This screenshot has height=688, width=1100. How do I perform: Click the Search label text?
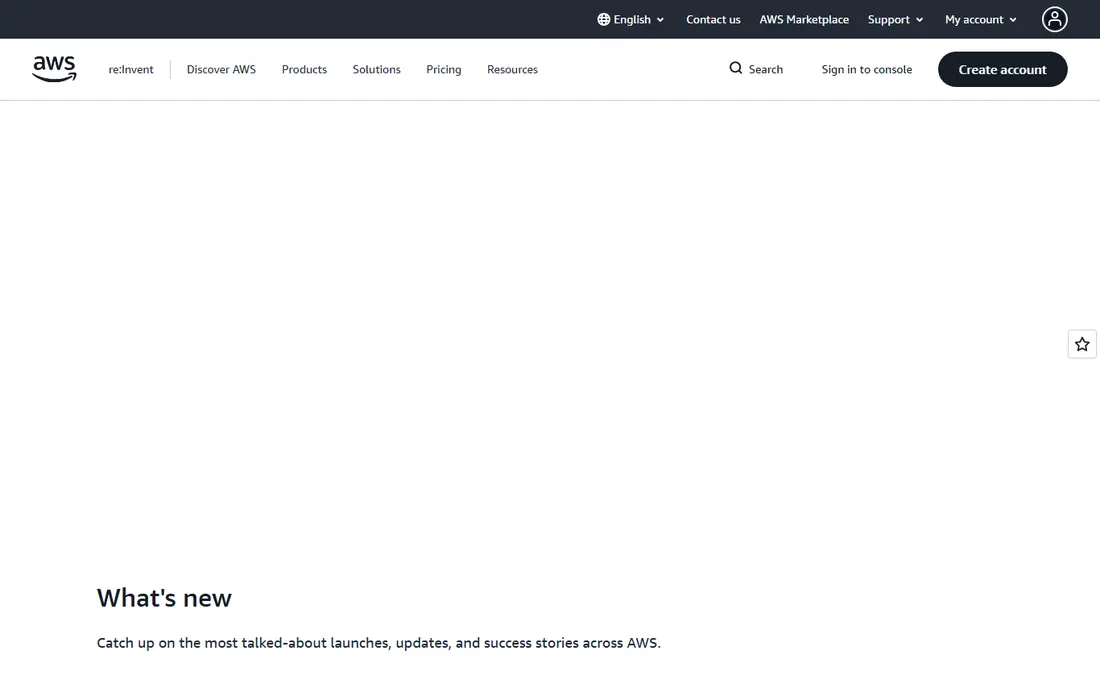(765, 69)
